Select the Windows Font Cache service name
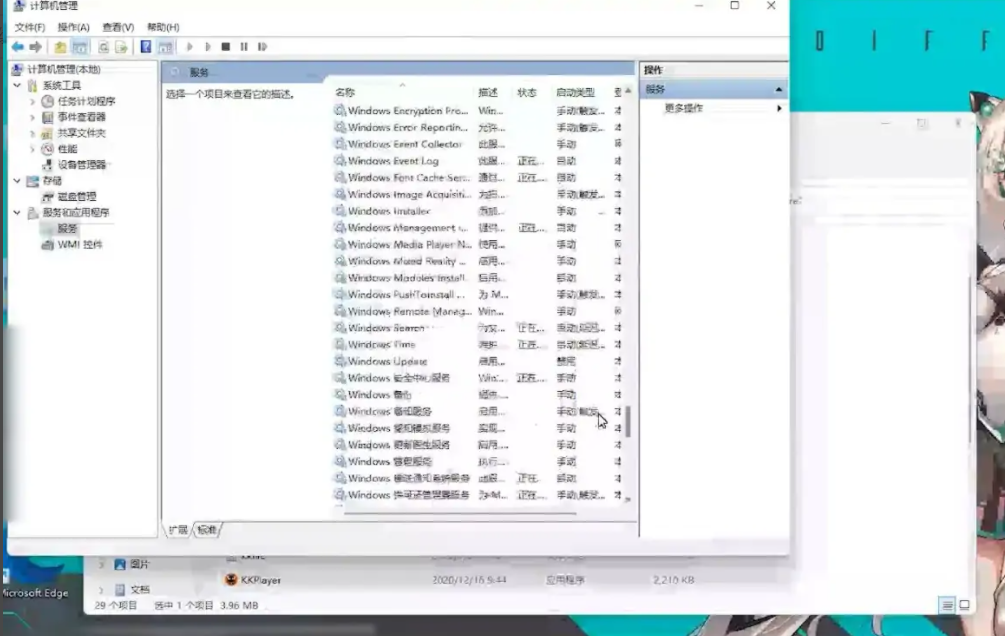The image size is (1005, 636). 409,178
